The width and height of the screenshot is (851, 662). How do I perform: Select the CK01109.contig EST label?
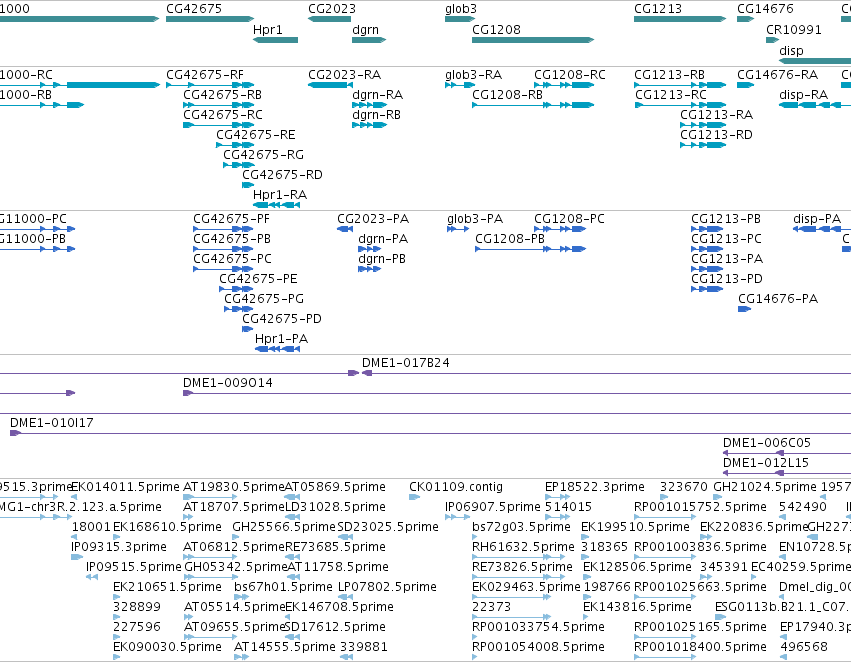456,487
